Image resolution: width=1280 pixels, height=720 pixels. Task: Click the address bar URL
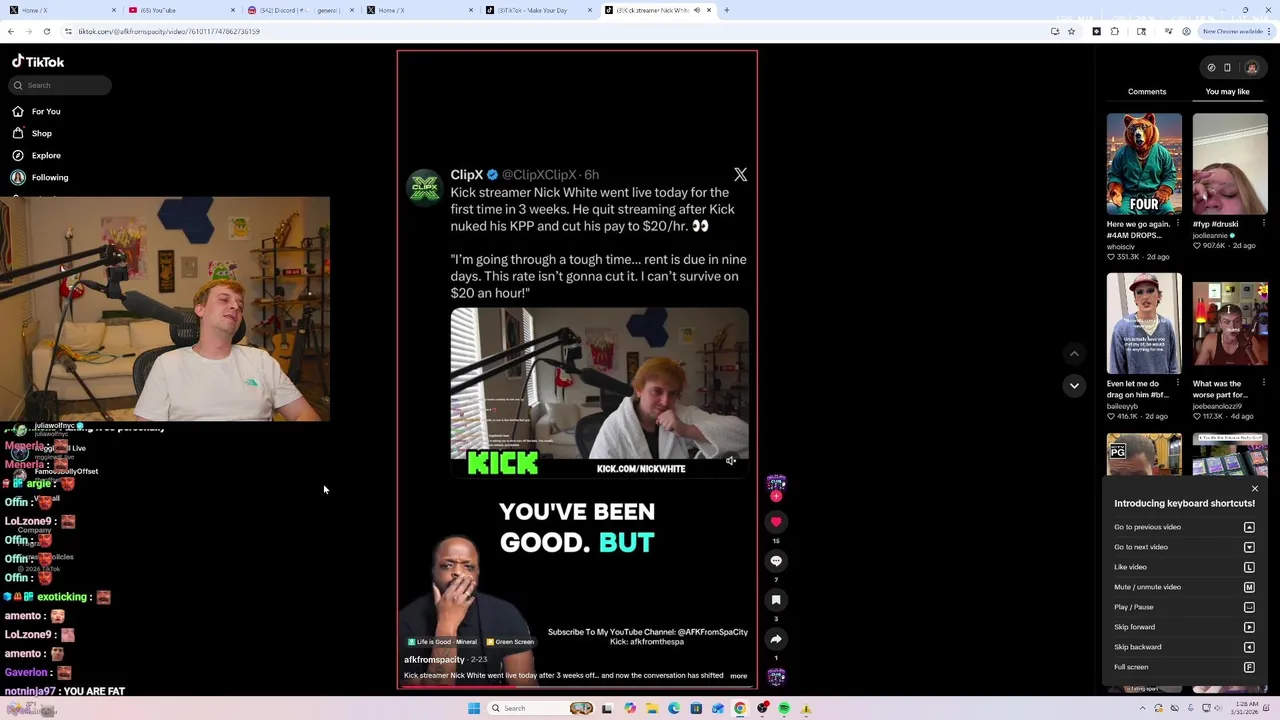[x=169, y=31]
